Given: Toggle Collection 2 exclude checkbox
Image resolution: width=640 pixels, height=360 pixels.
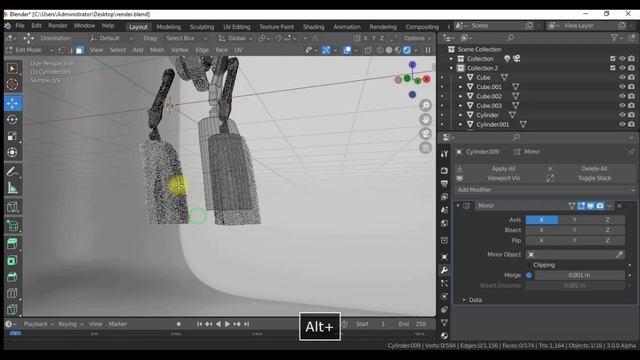Looking at the screenshot, I should 613,68.
